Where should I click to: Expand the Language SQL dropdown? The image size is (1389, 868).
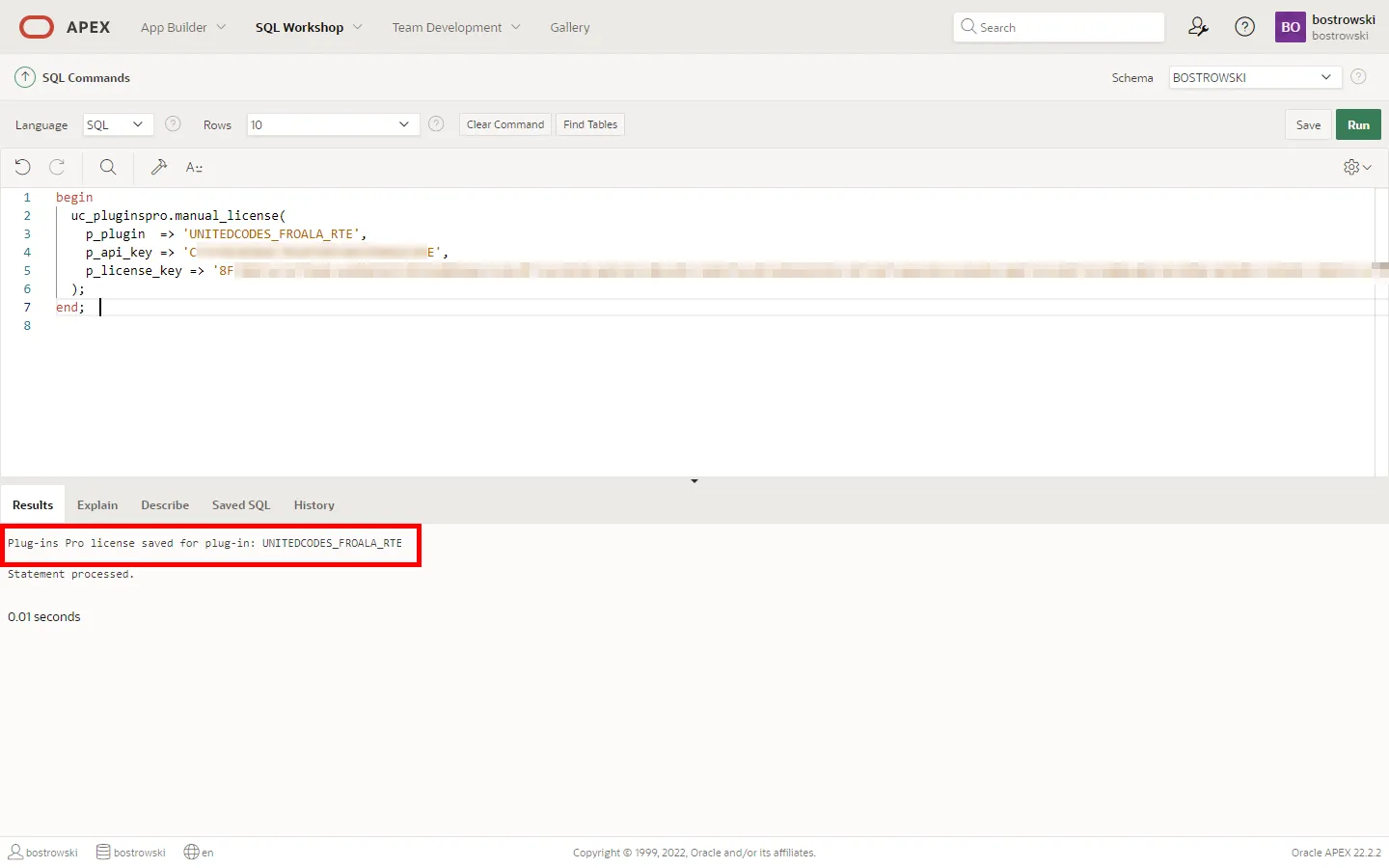point(118,124)
